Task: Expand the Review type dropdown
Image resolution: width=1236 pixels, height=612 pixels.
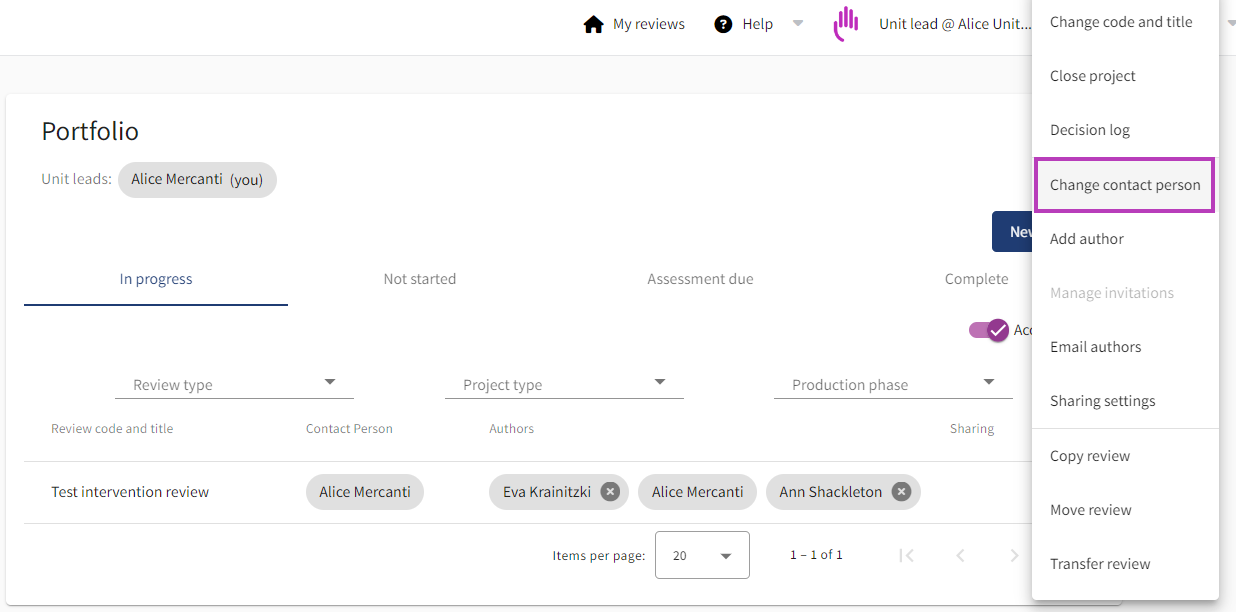Action: point(330,382)
